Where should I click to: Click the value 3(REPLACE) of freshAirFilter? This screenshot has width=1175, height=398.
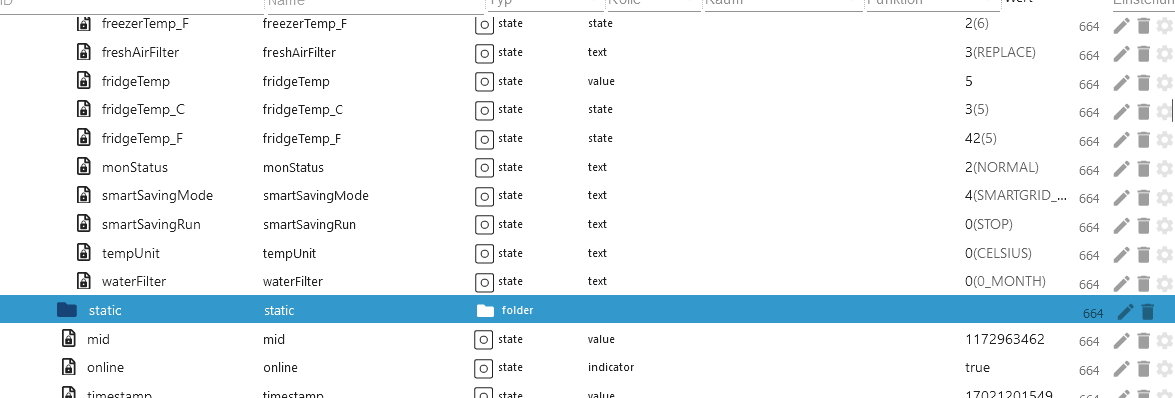(1000, 52)
